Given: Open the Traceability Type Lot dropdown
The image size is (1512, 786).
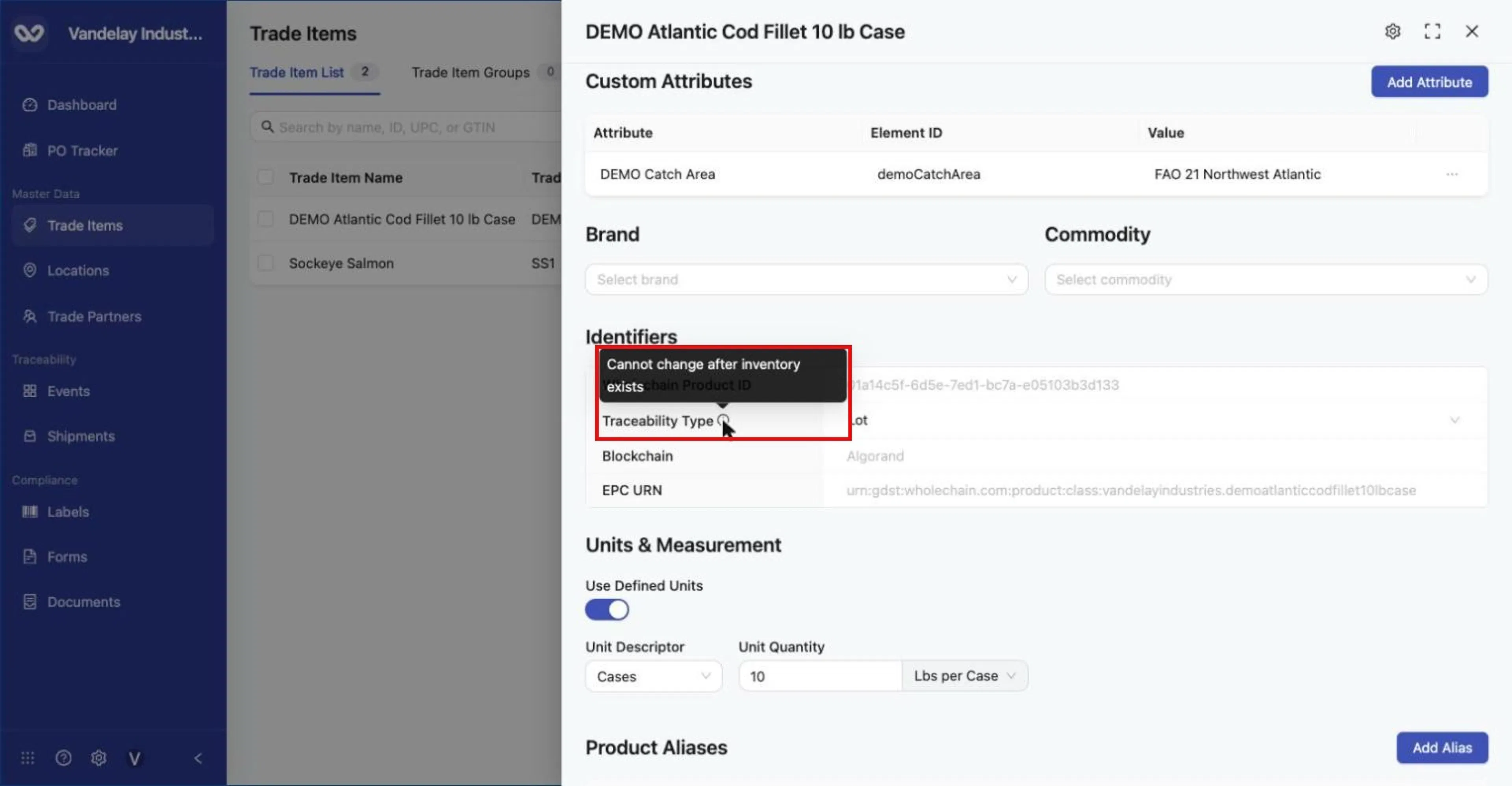Looking at the screenshot, I should tap(1155, 420).
